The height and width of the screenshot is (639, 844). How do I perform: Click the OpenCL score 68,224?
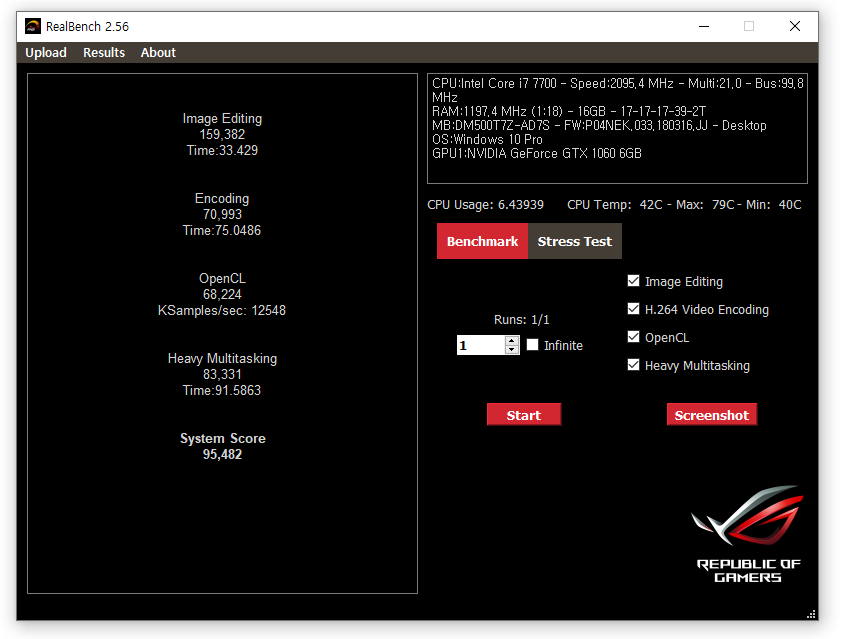coord(222,294)
